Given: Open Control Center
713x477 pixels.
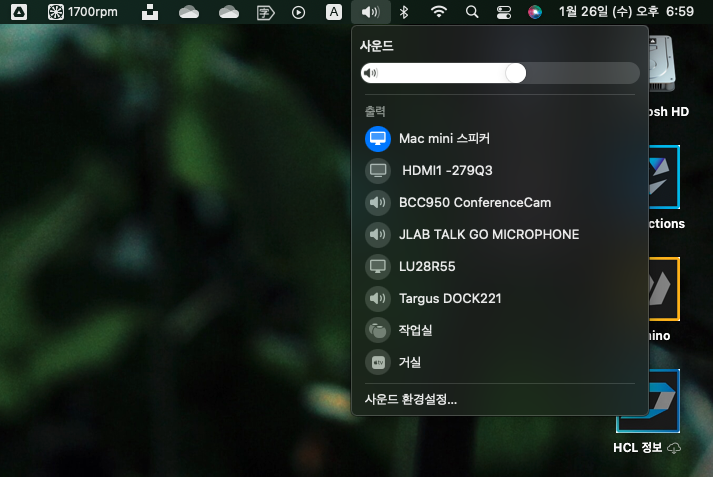Looking at the screenshot, I should (503, 12).
